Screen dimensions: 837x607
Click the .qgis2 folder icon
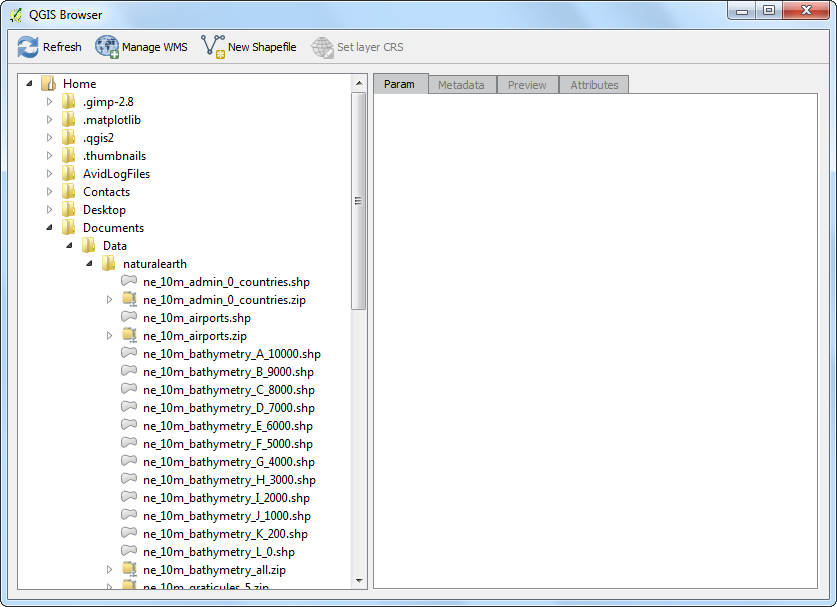click(x=68, y=138)
